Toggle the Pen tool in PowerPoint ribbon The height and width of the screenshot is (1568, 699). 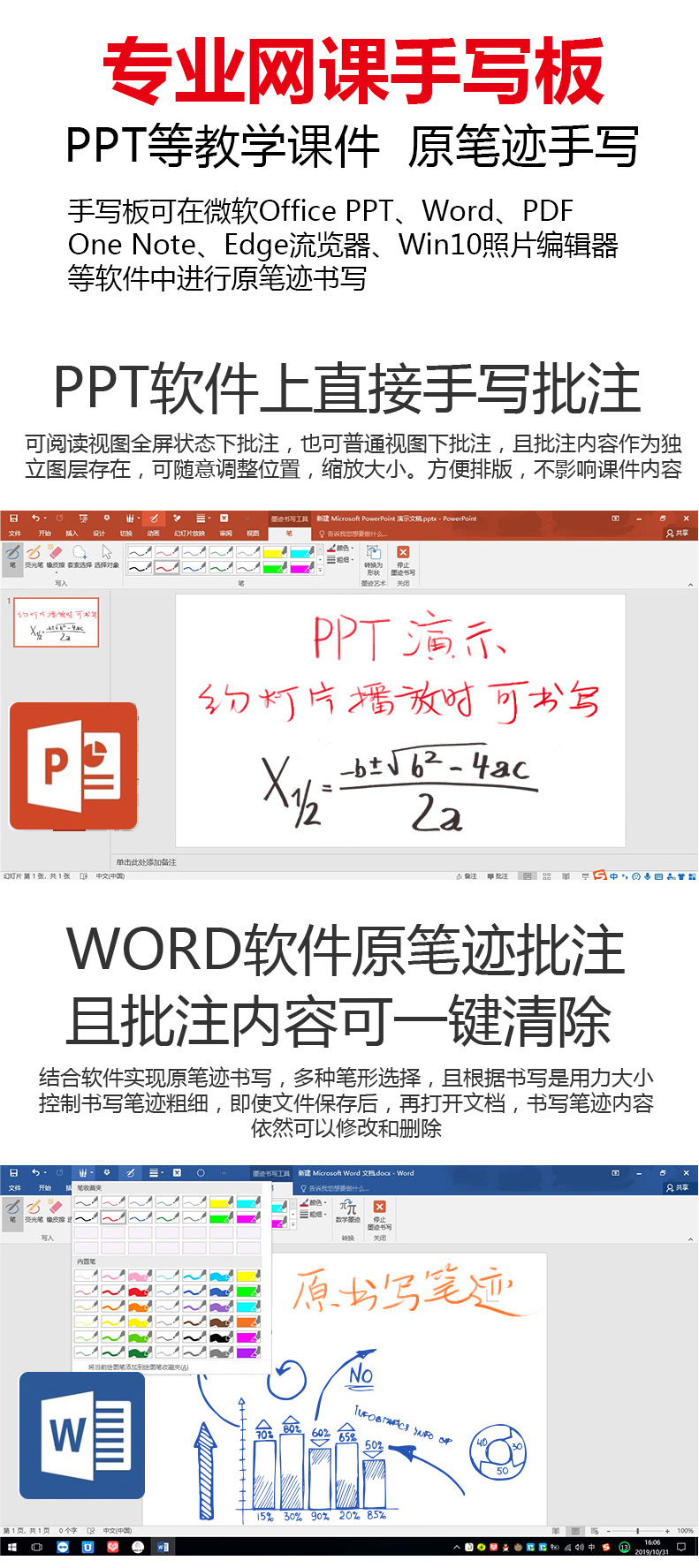[x=12, y=556]
